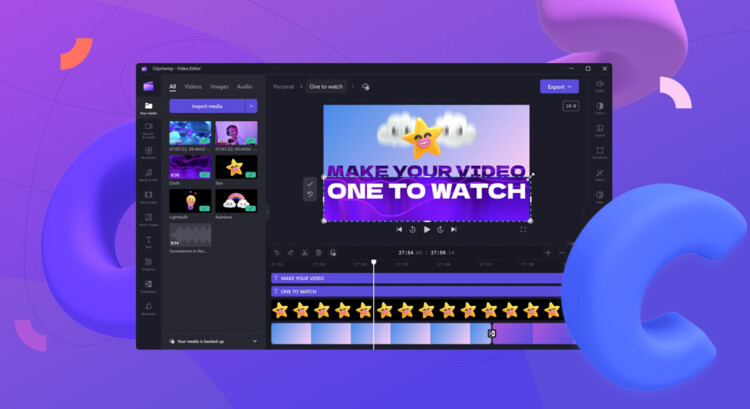The image size is (750, 409).
Task: Select the Somewhere in the... audio clip
Action: point(190,235)
